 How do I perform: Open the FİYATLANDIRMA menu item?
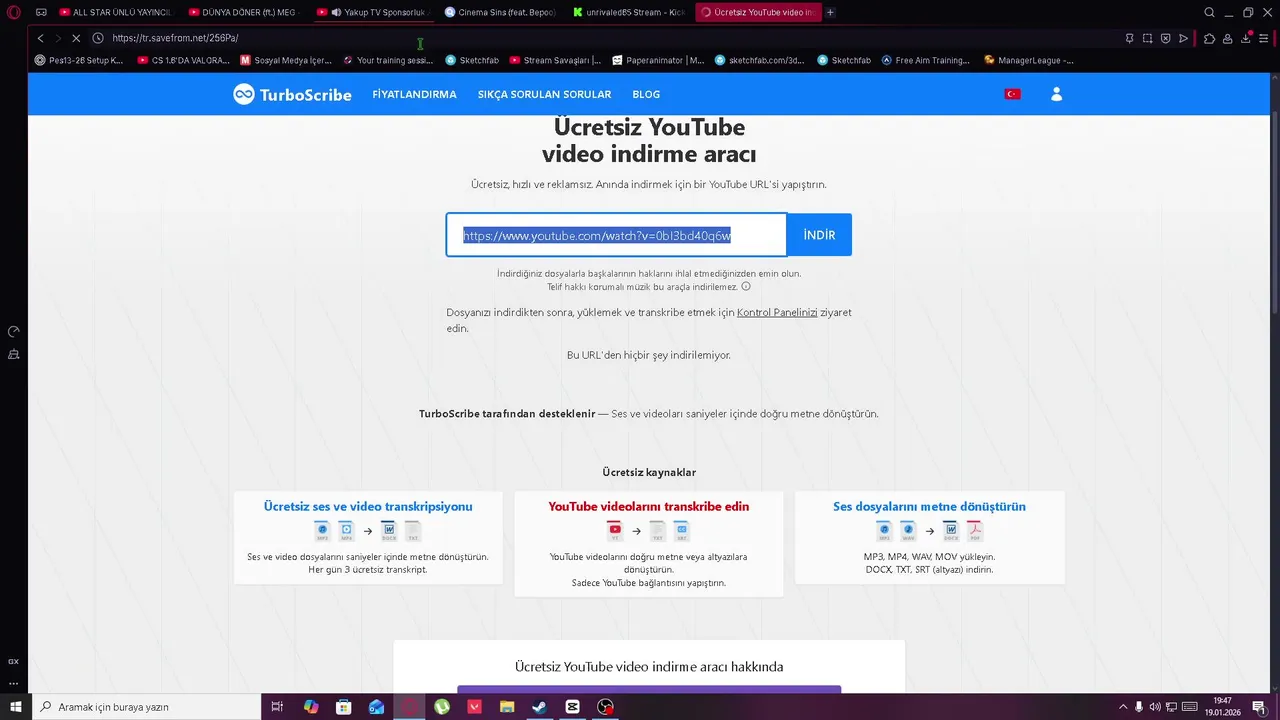click(414, 94)
